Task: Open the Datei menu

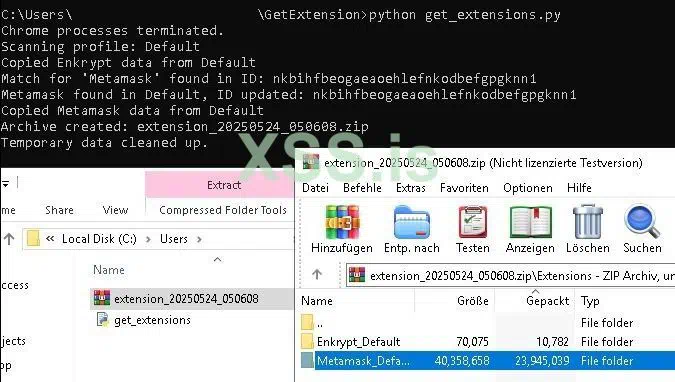Action: click(315, 188)
